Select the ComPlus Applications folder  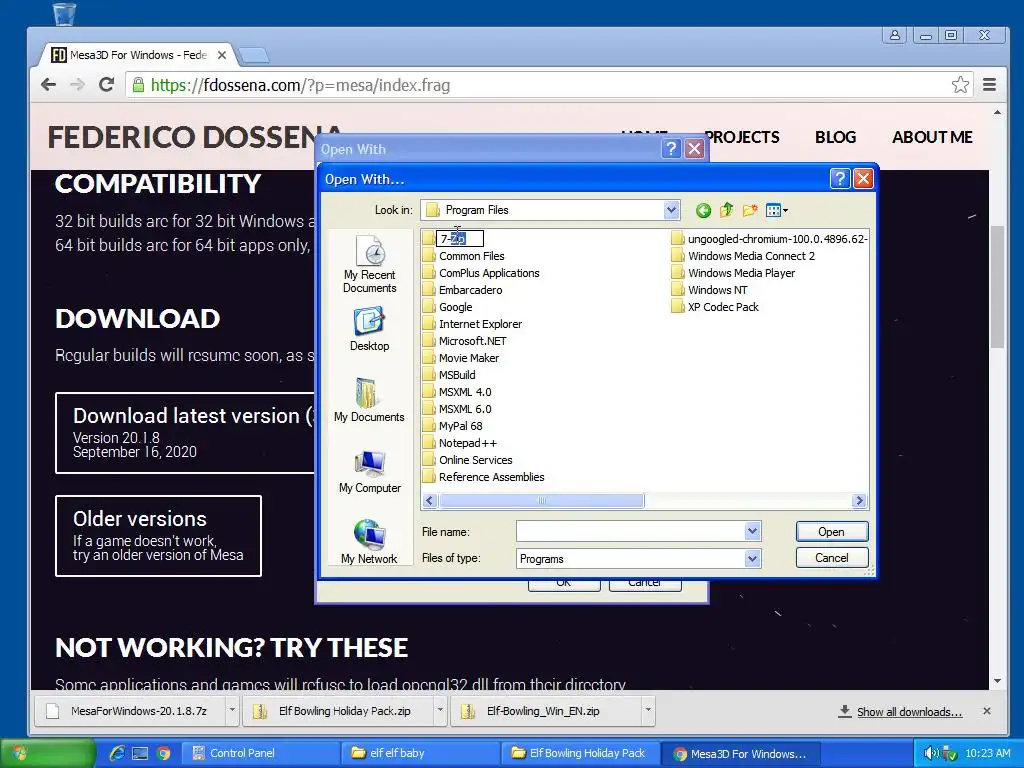481,273
